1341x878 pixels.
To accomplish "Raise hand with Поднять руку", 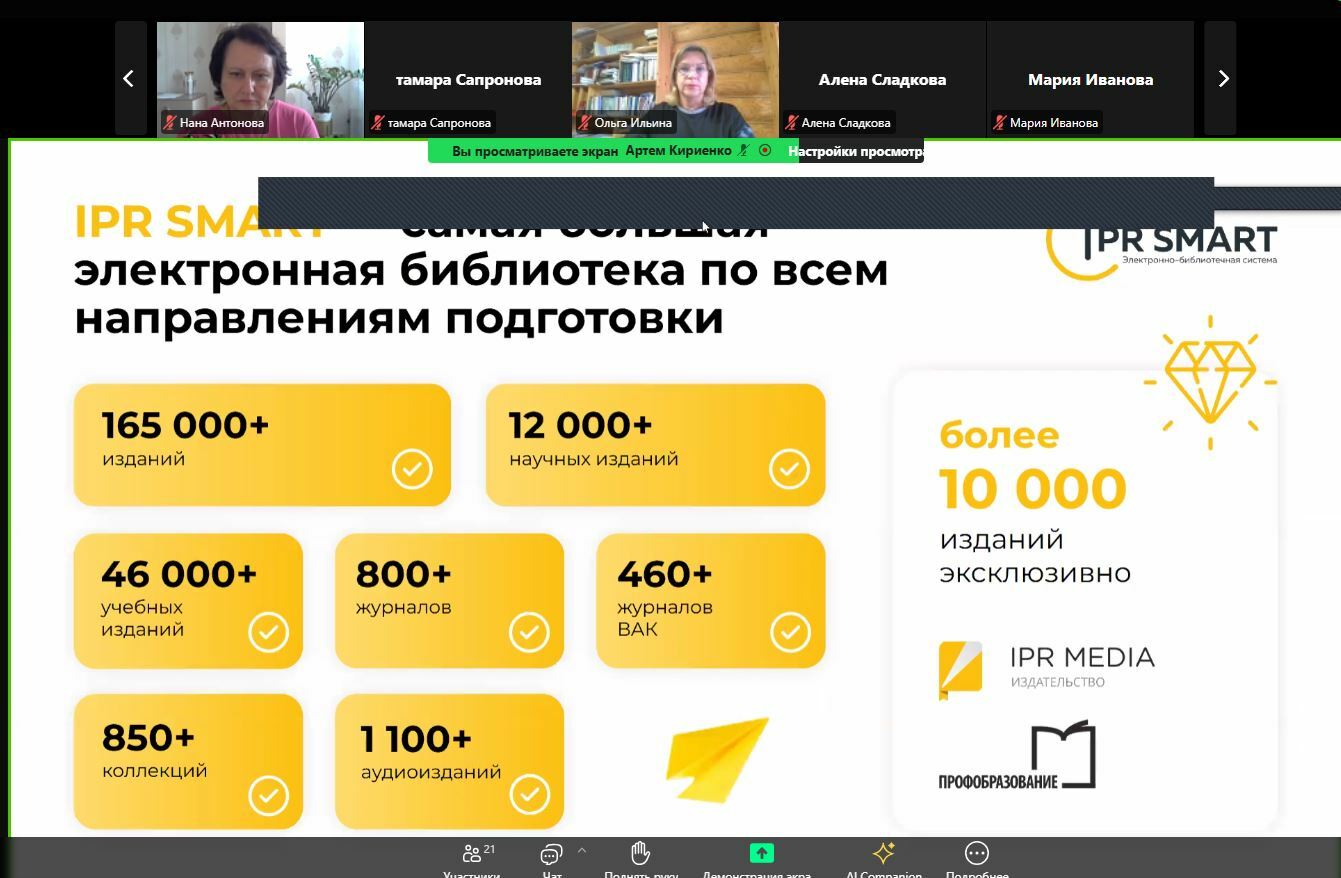I will (641, 859).
